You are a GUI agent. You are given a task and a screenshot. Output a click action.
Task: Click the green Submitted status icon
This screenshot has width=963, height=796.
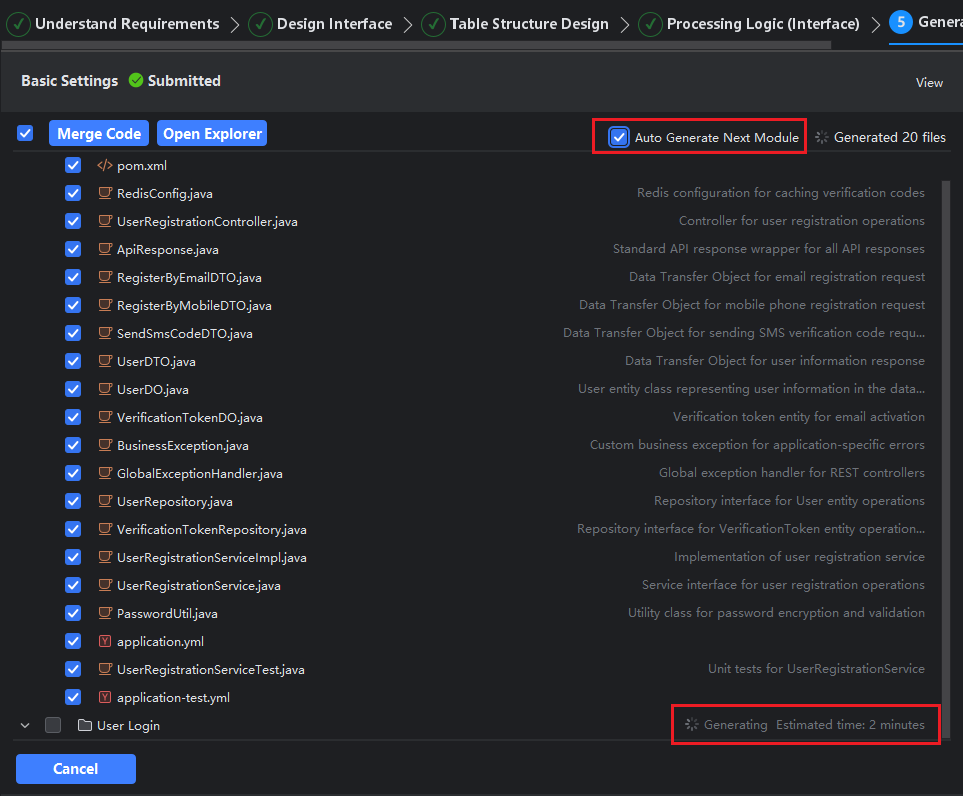tap(136, 81)
